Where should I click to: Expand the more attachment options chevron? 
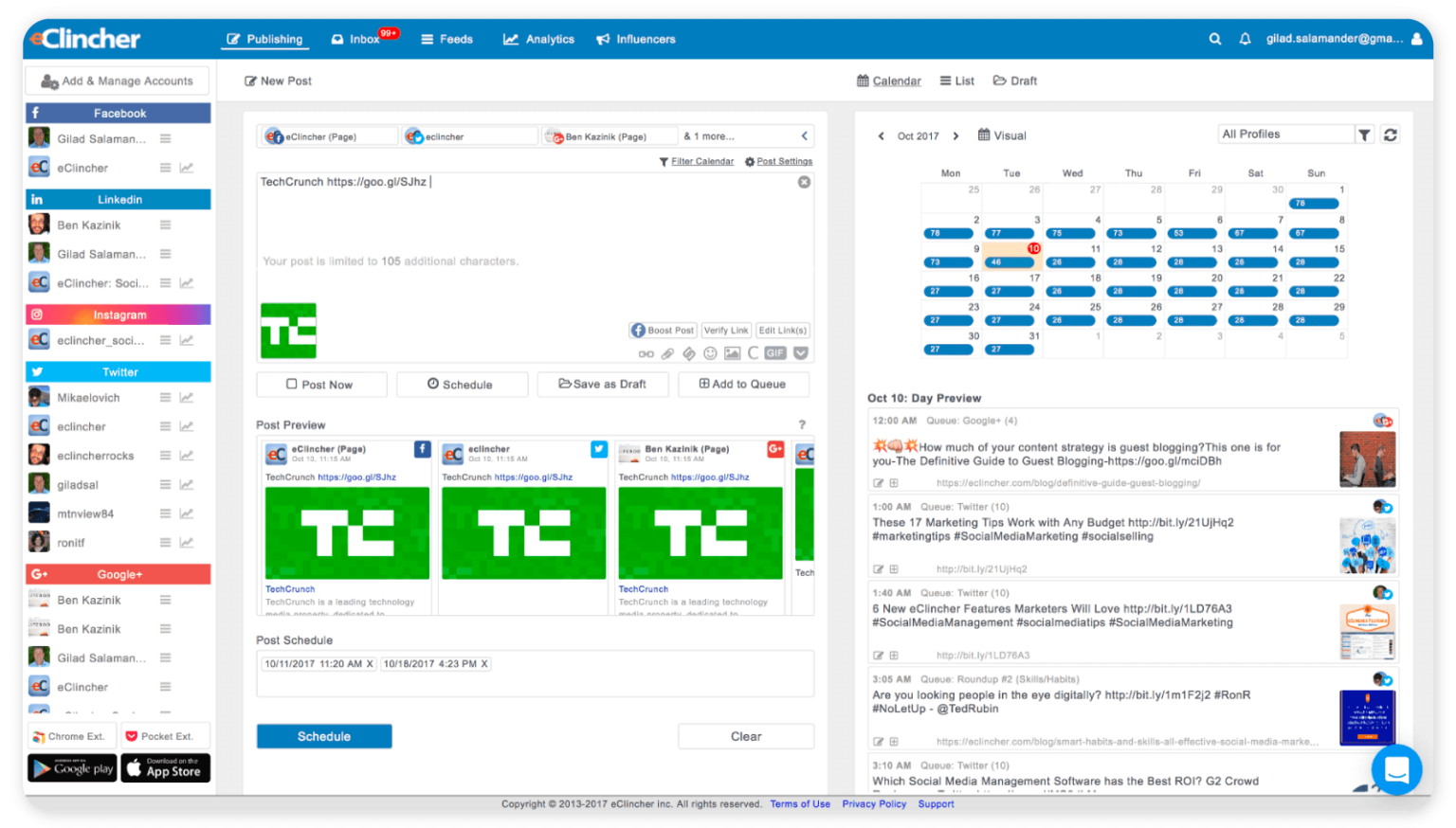801,353
